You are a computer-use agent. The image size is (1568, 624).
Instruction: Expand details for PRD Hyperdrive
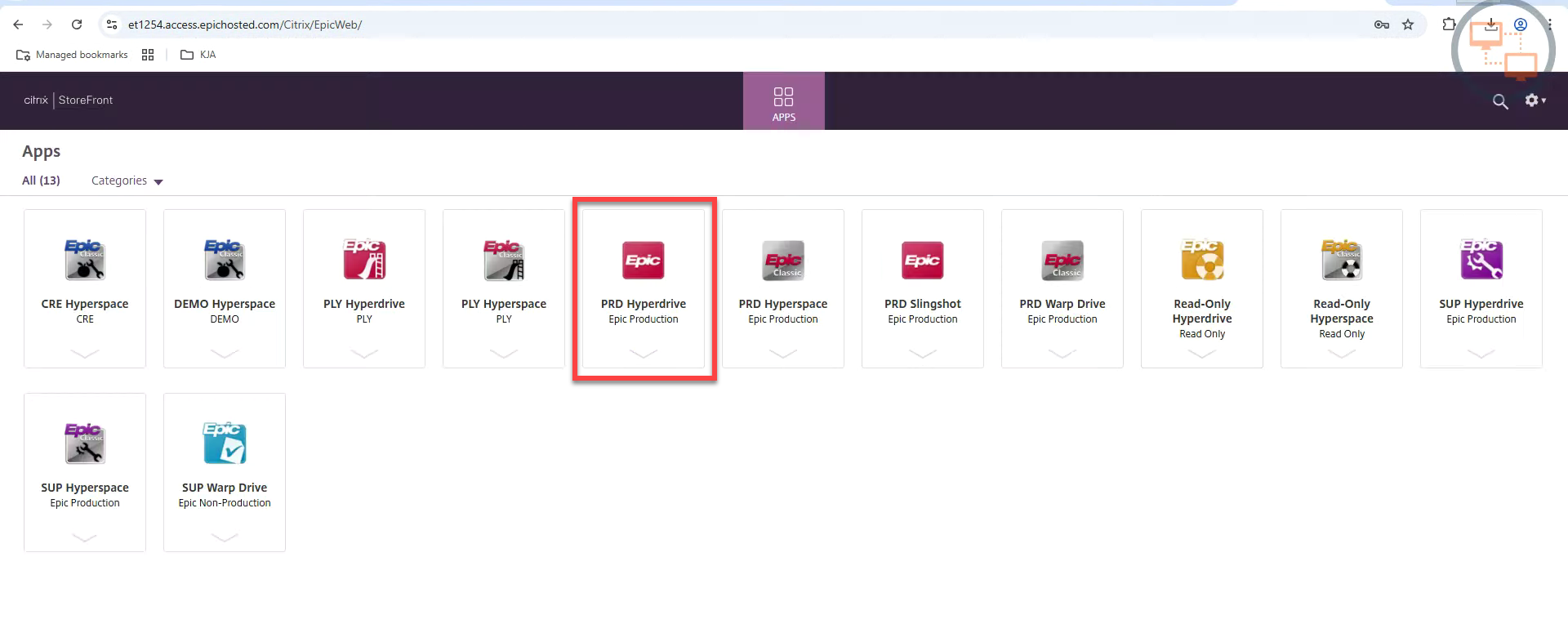tap(644, 354)
